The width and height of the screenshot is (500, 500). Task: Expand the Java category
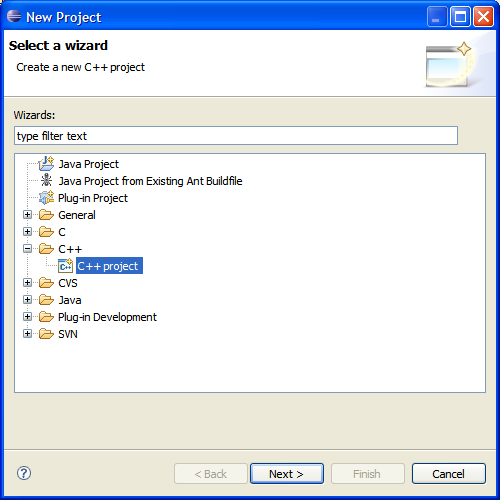click(27, 300)
